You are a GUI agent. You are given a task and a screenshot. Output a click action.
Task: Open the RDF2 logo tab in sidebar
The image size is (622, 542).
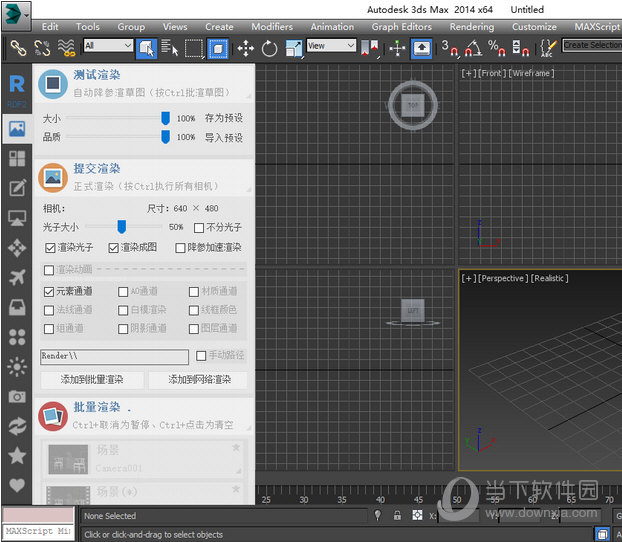(17, 91)
